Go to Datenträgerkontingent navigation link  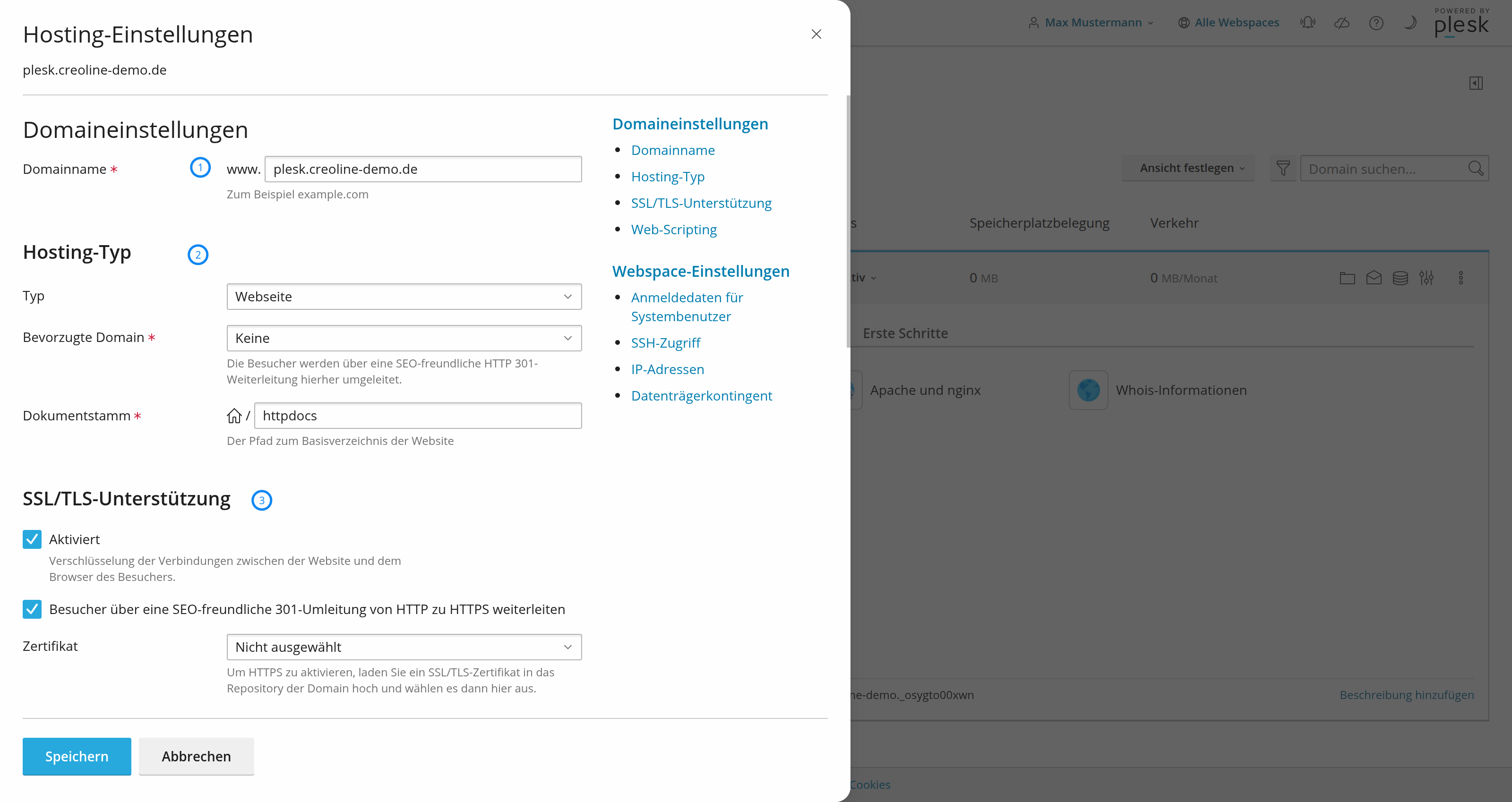tap(701, 395)
